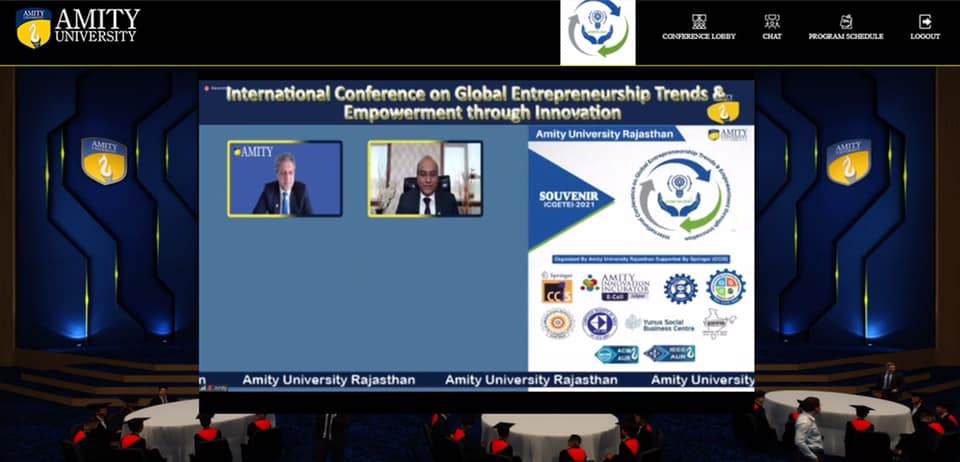Click the conference emblem in the top header
The width and height of the screenshot is (960, 462).
598,32
